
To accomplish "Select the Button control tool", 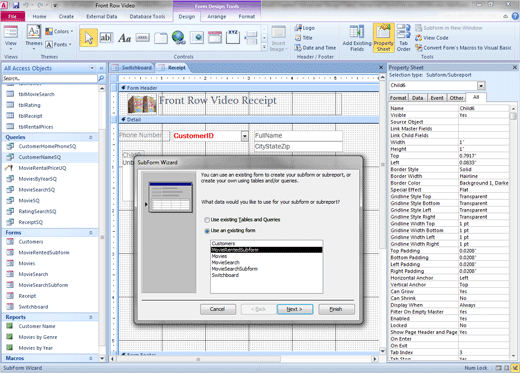I will click(x=142, y=38).
